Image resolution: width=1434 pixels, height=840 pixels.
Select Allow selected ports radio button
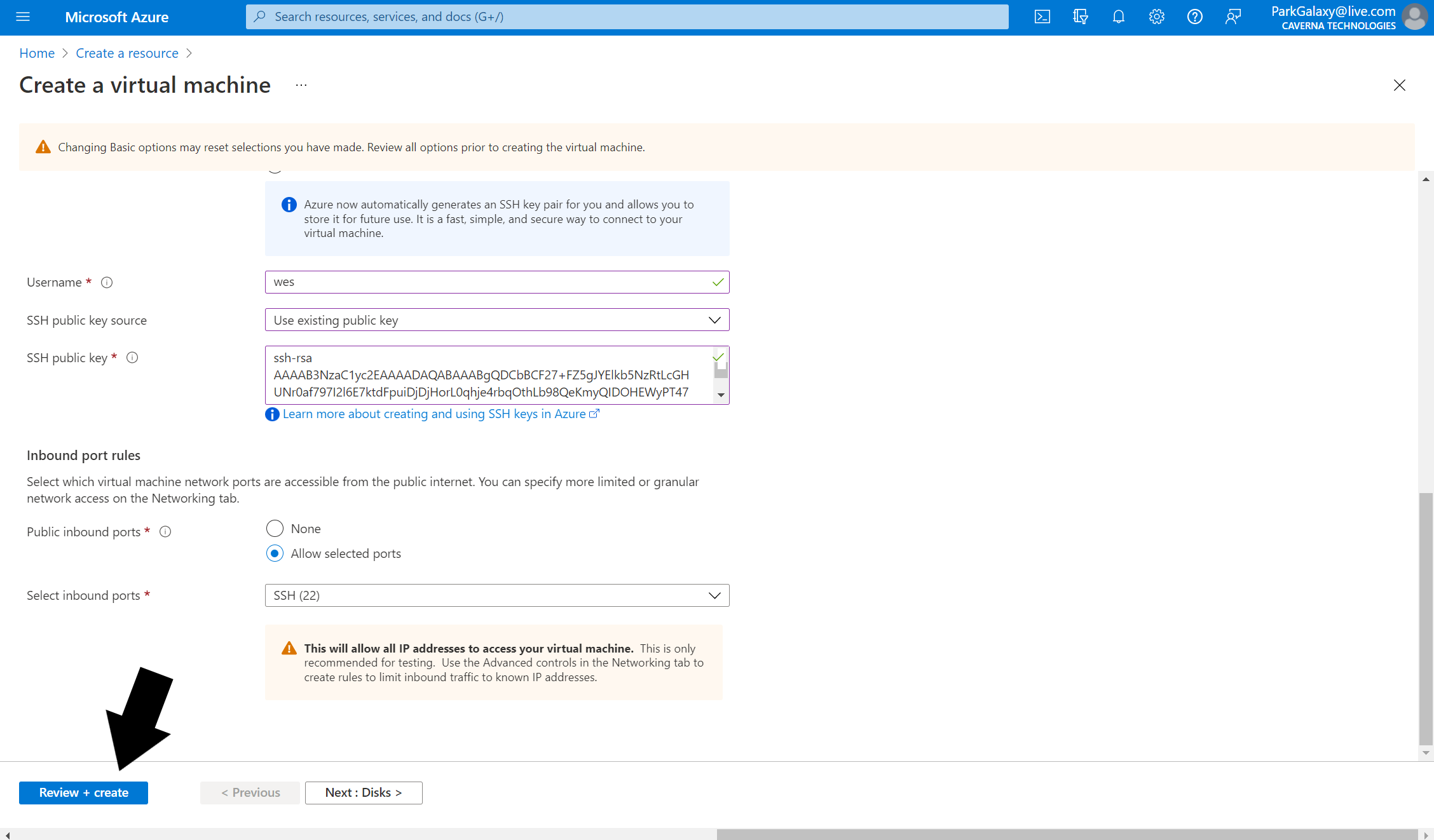point(275,553)
